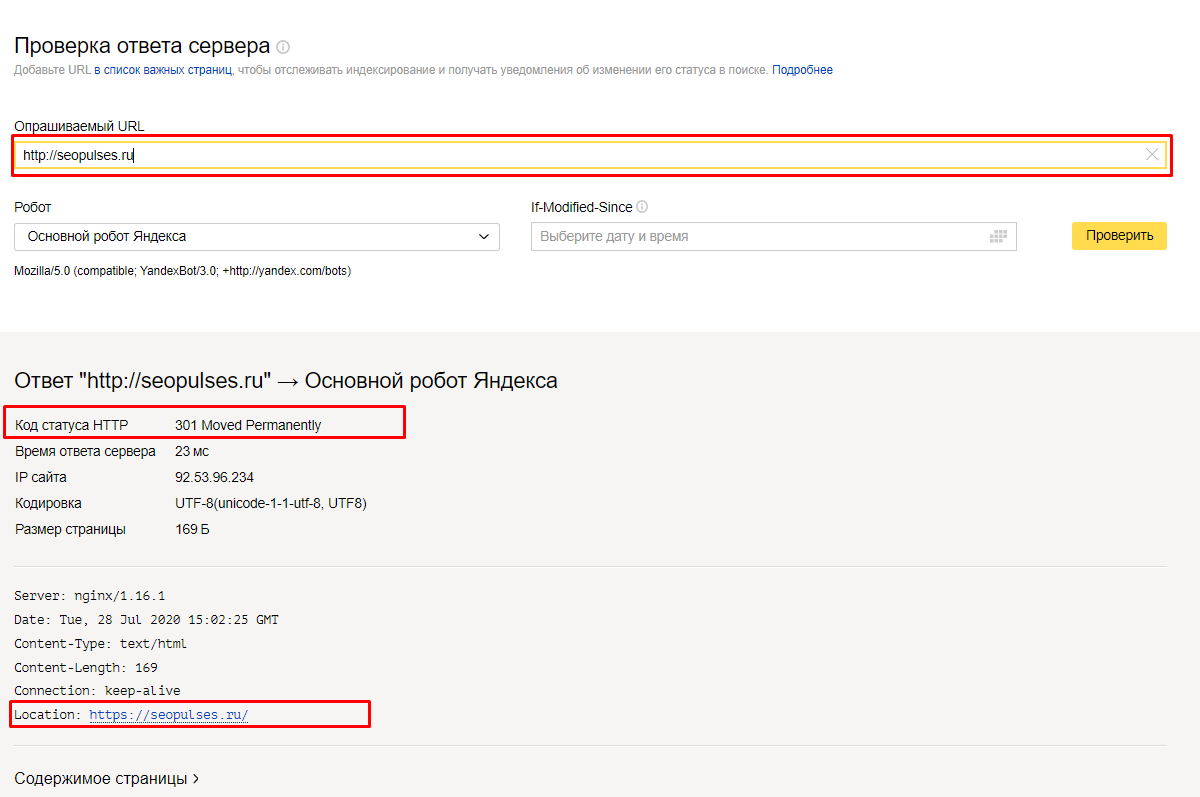Click the Ответ heading for Основной робот Яндекса

click(x=286, y=380)
